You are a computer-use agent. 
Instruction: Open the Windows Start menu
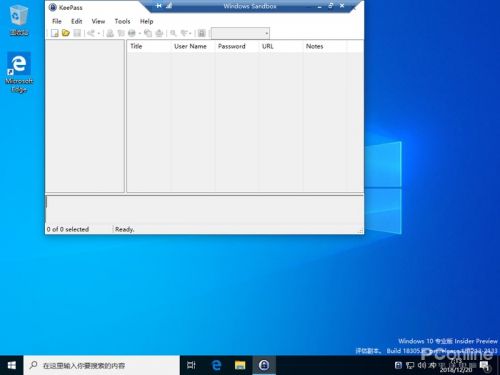[12, 365]
